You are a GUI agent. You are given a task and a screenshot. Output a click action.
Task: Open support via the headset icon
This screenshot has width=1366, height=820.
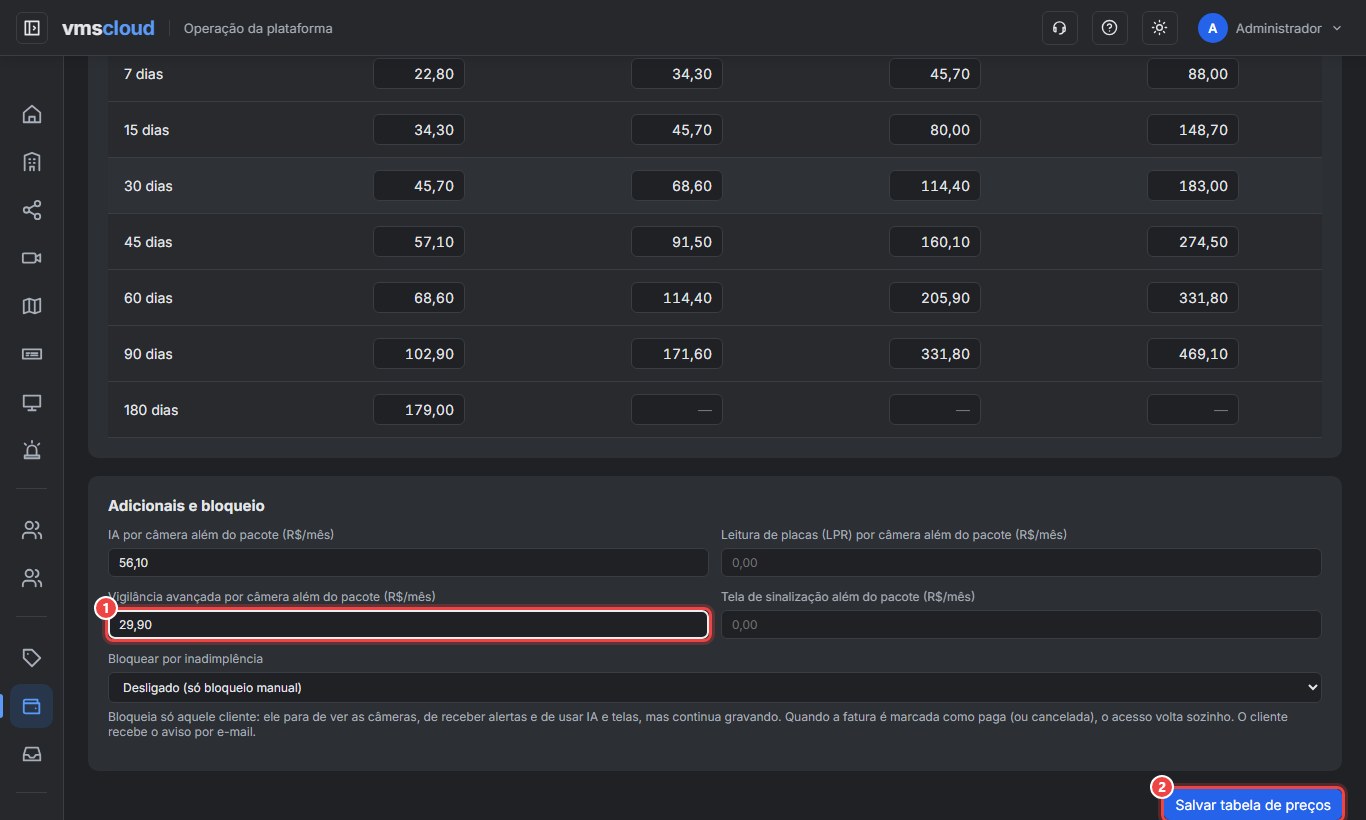(1059, 28)
